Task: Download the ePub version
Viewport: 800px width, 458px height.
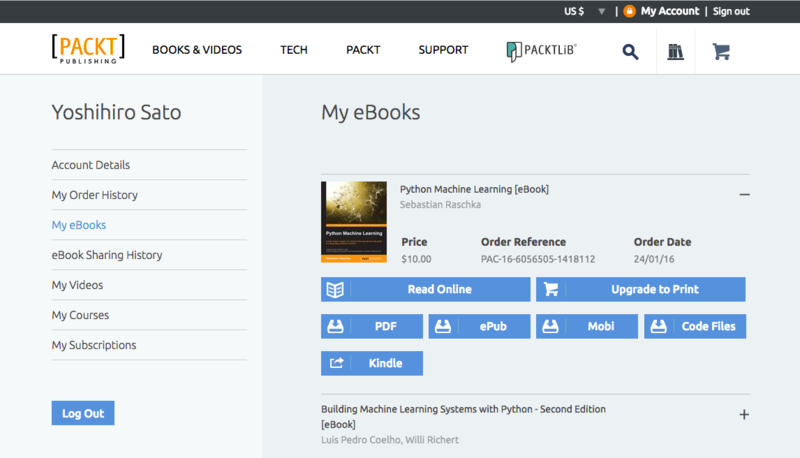Action: [480, 326]
